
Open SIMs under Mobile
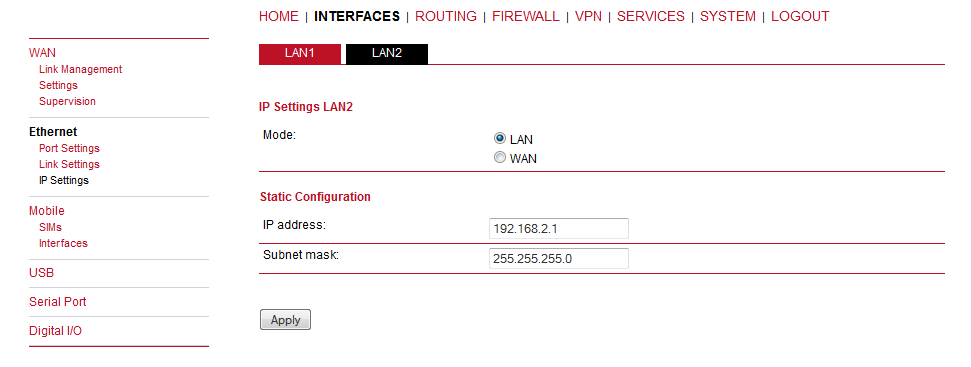point(50,227)
